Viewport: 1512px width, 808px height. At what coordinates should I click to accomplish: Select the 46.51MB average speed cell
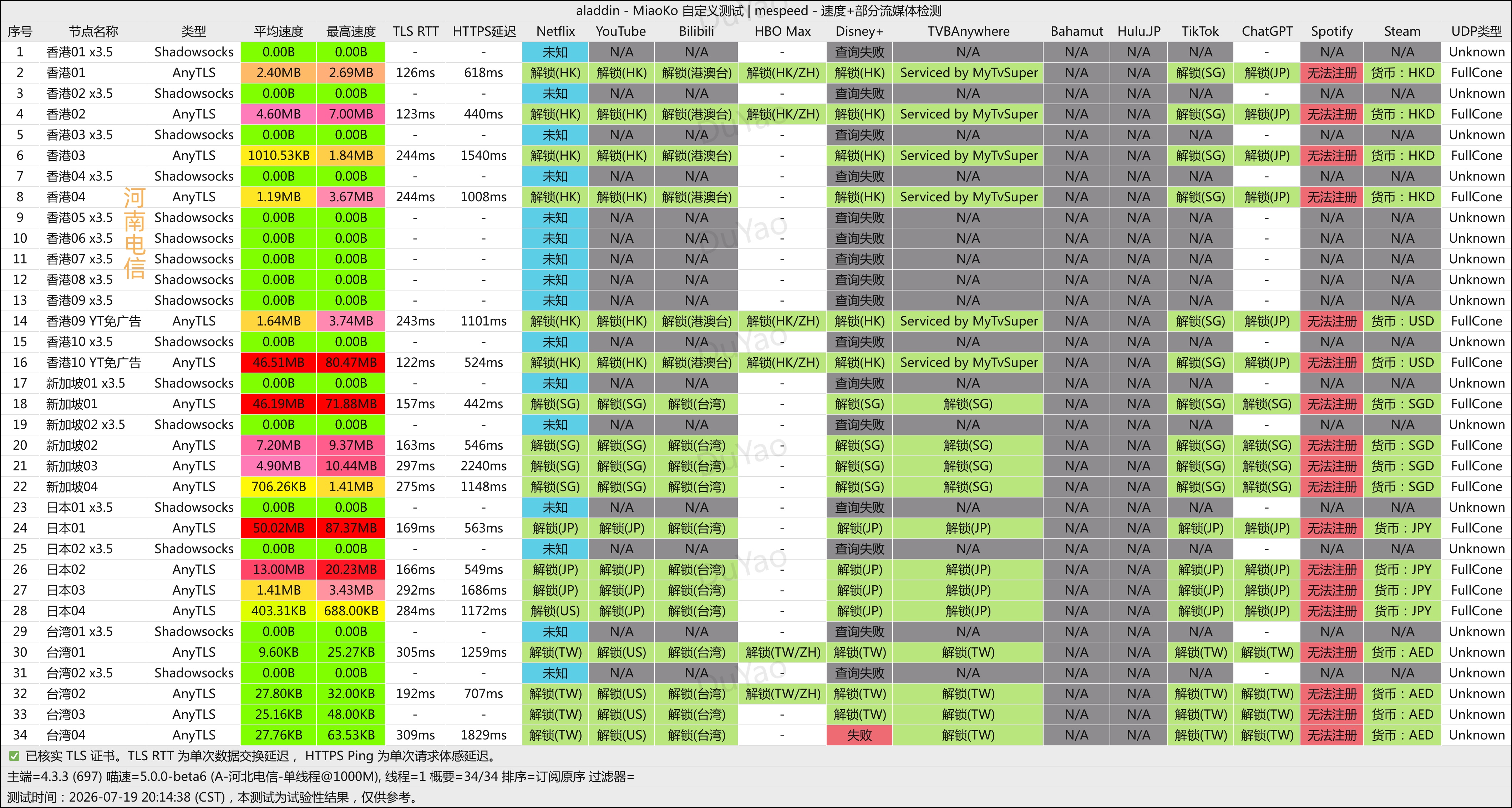(278, 362)
